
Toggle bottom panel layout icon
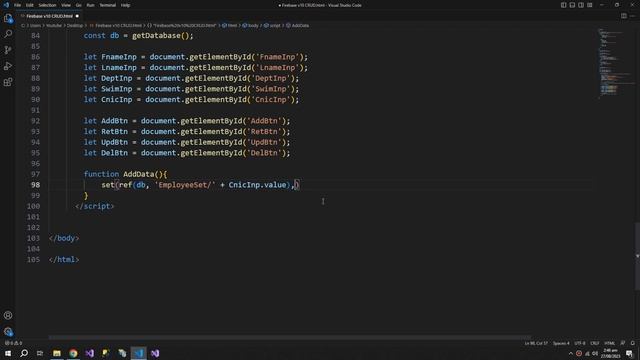(572, 5)
